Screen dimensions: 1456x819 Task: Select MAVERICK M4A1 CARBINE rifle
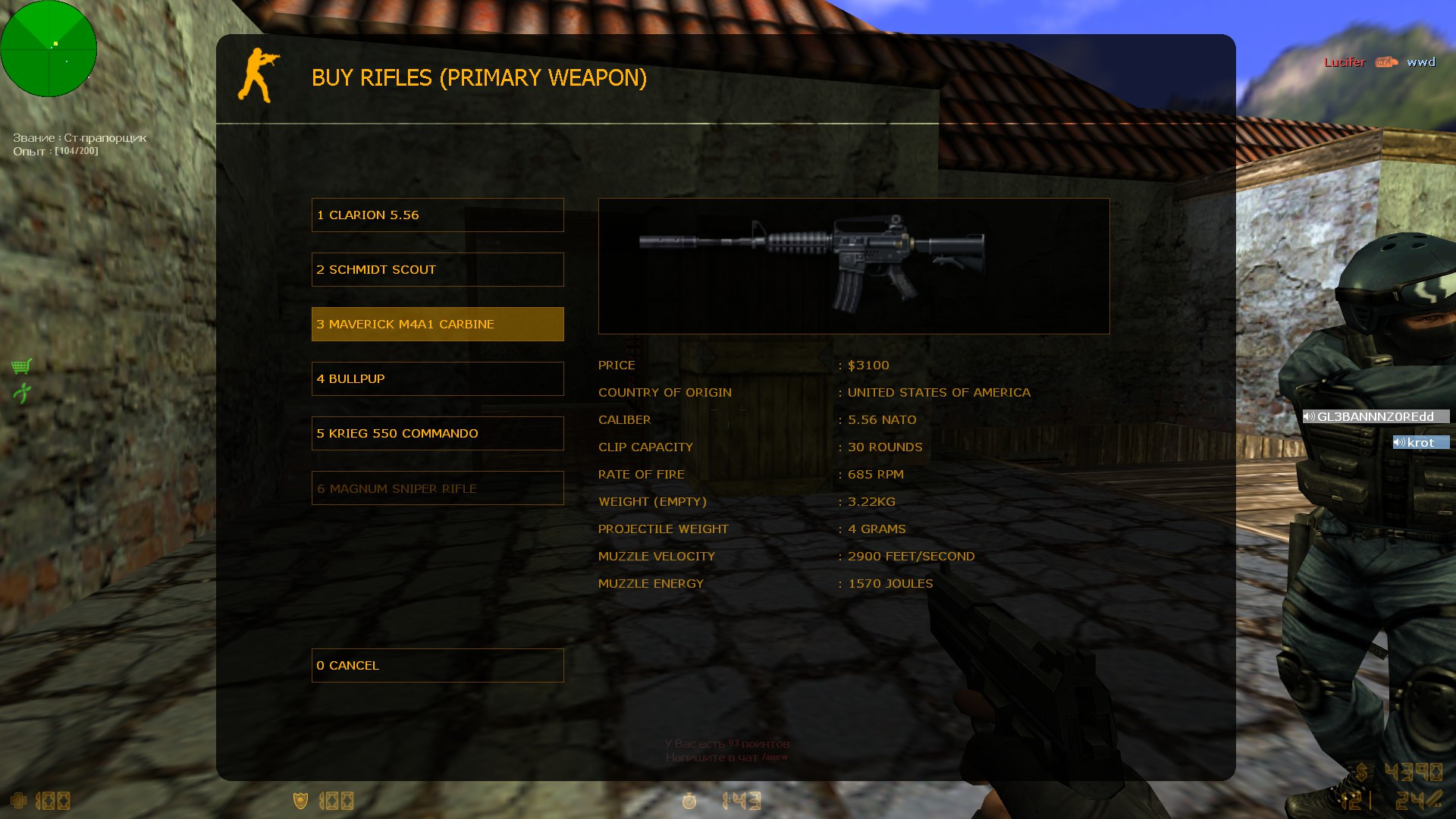tap(437, 324)
